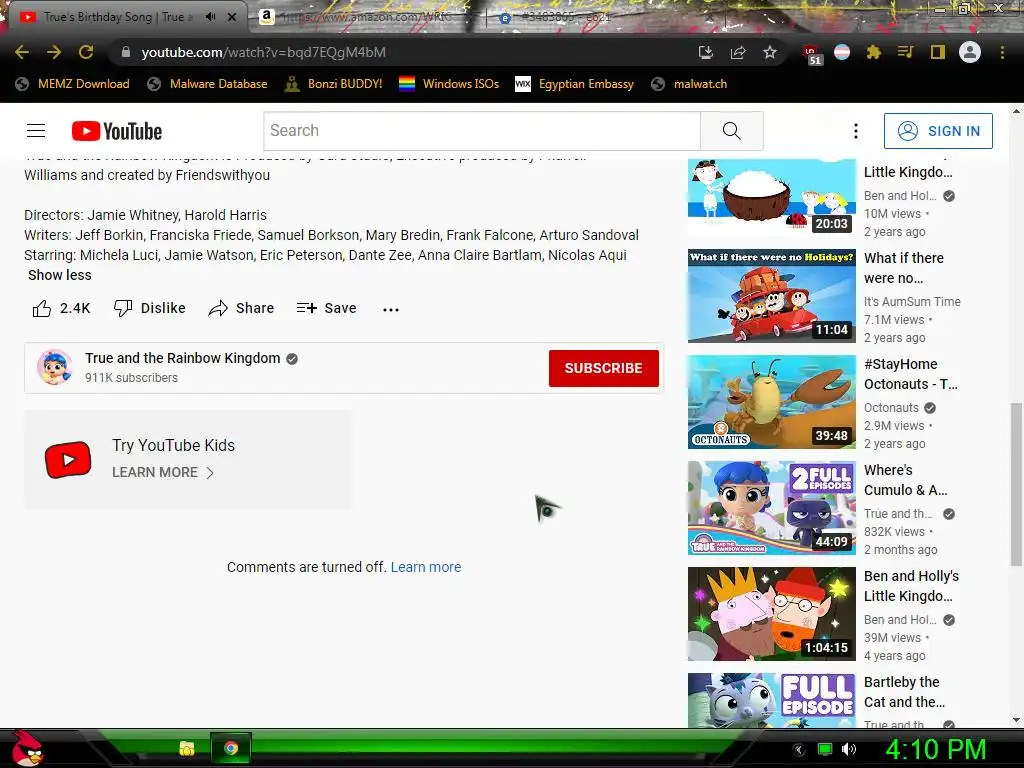Switch to the Amazon tab

tap(366, 17)
